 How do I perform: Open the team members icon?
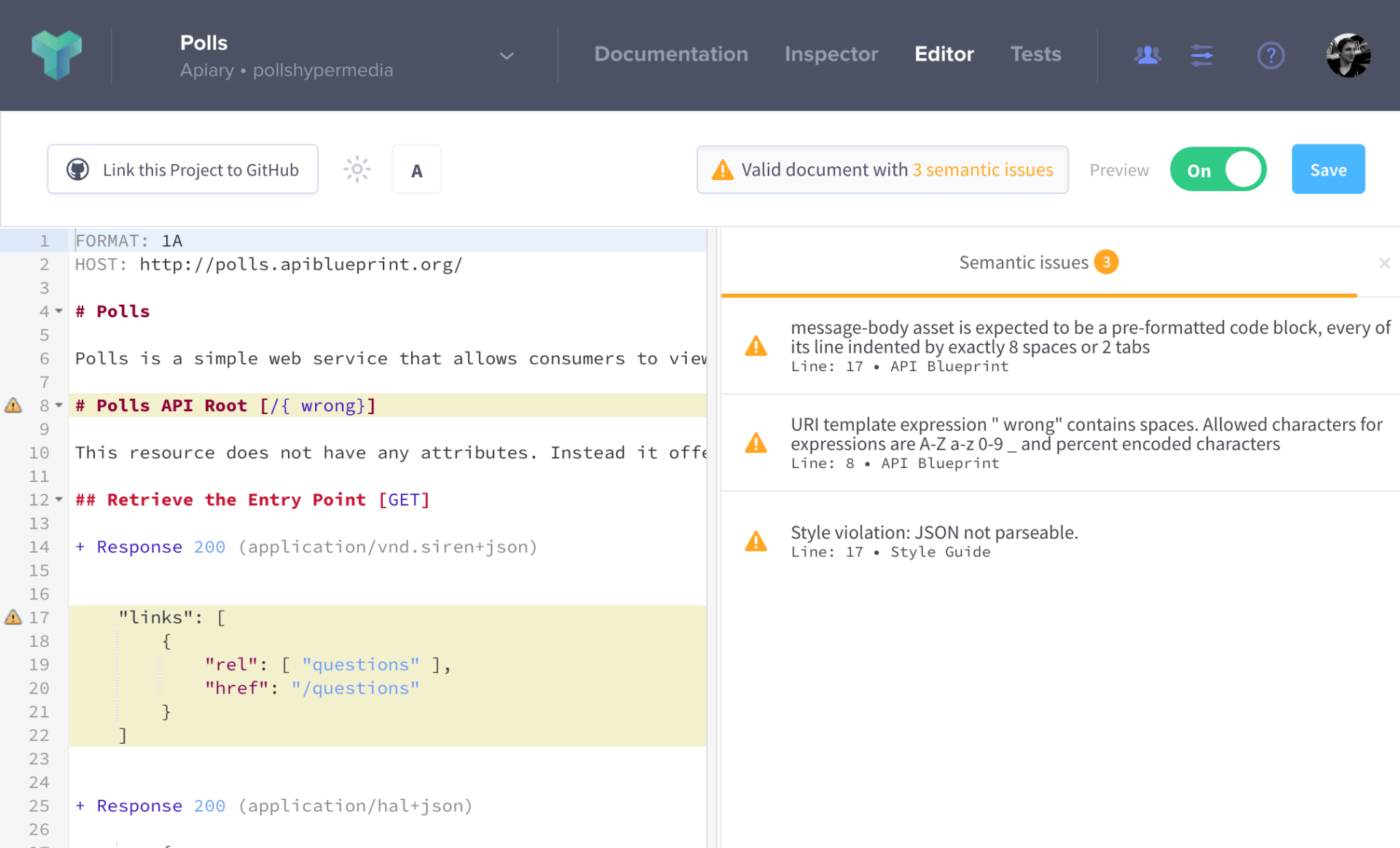pyautogui.click(x=1148, y=55)
